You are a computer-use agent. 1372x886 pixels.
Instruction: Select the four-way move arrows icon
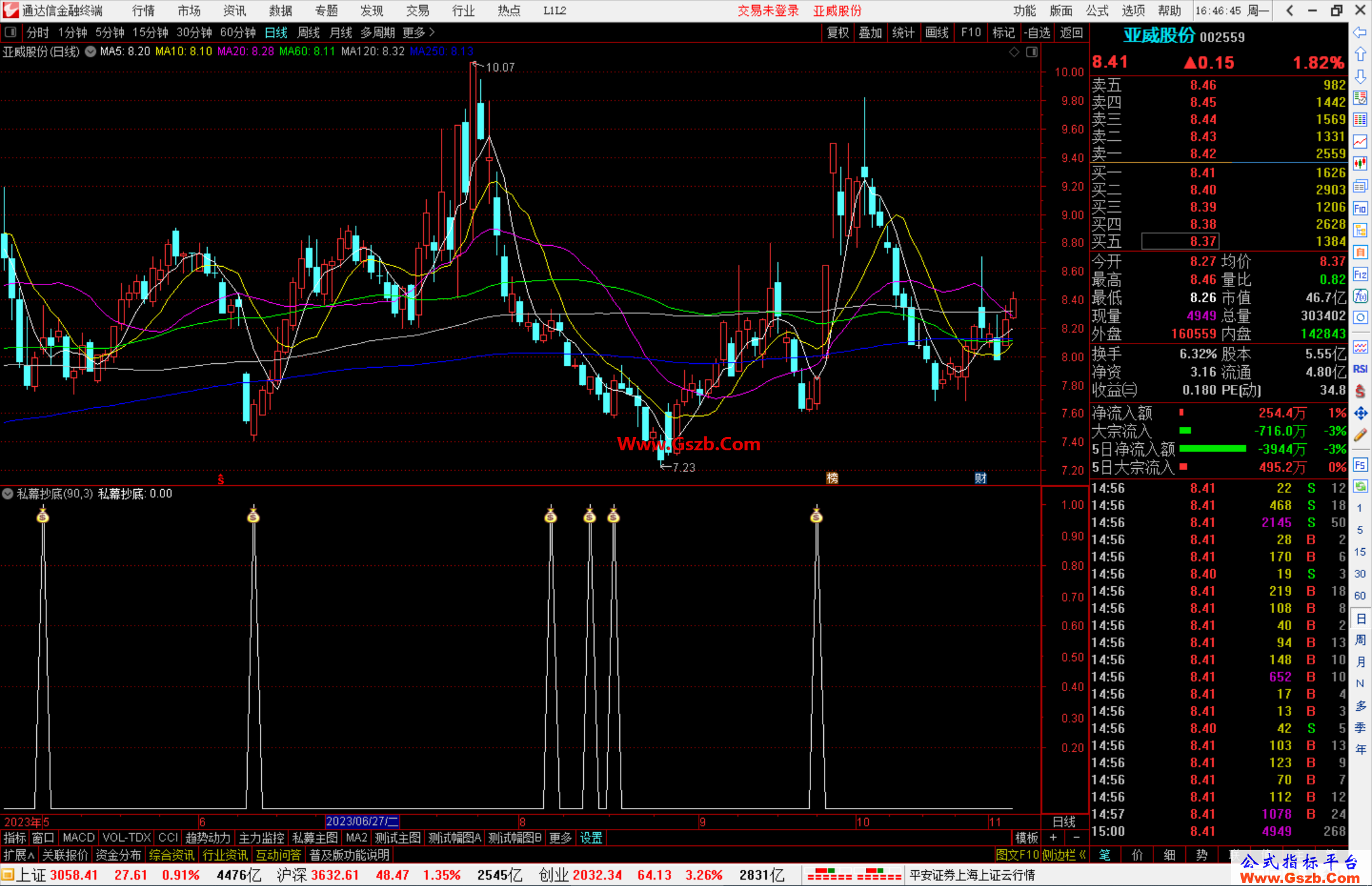coord(1360,413)
